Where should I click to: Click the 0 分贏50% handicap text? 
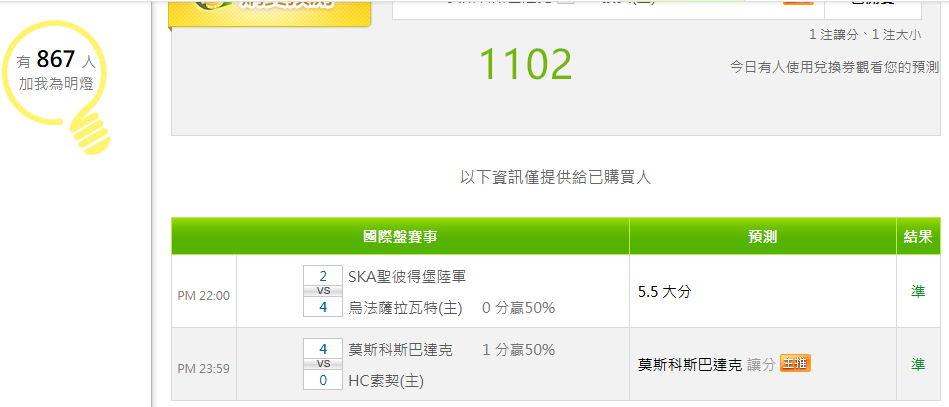coord(518,308)
